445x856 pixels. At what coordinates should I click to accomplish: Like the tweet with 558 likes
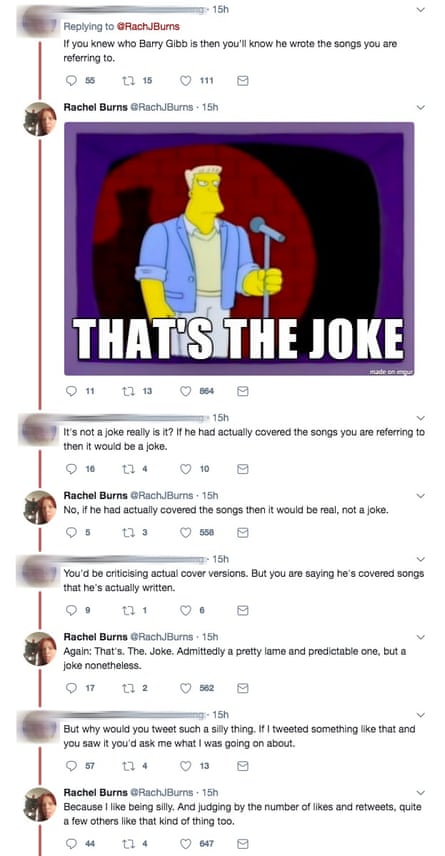click(186, 532)
